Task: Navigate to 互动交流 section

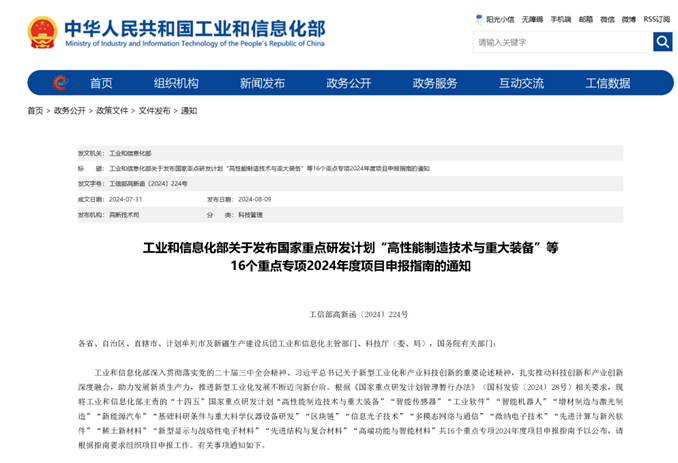Action: (521, 83)
